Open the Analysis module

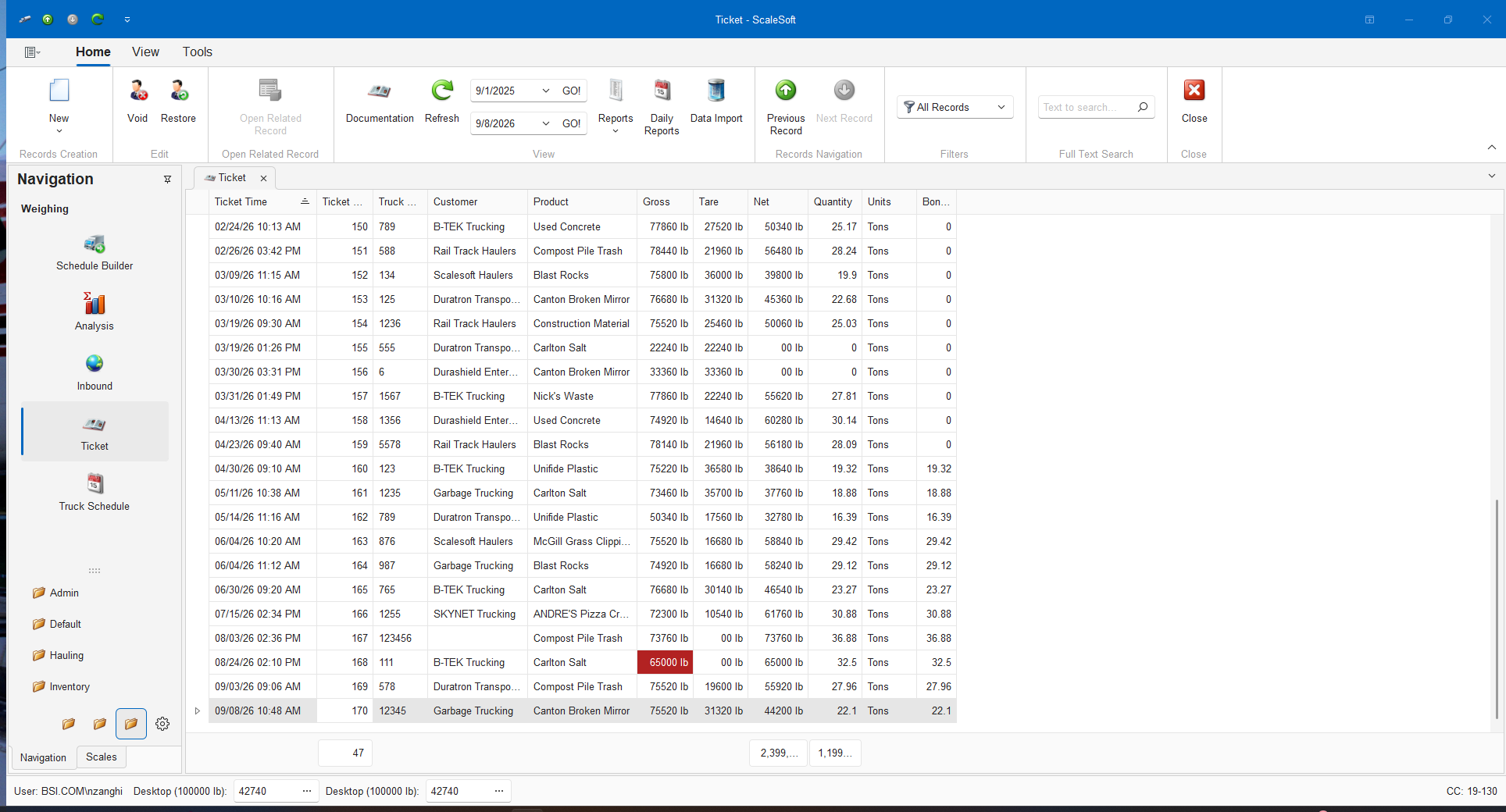point(95,312)
